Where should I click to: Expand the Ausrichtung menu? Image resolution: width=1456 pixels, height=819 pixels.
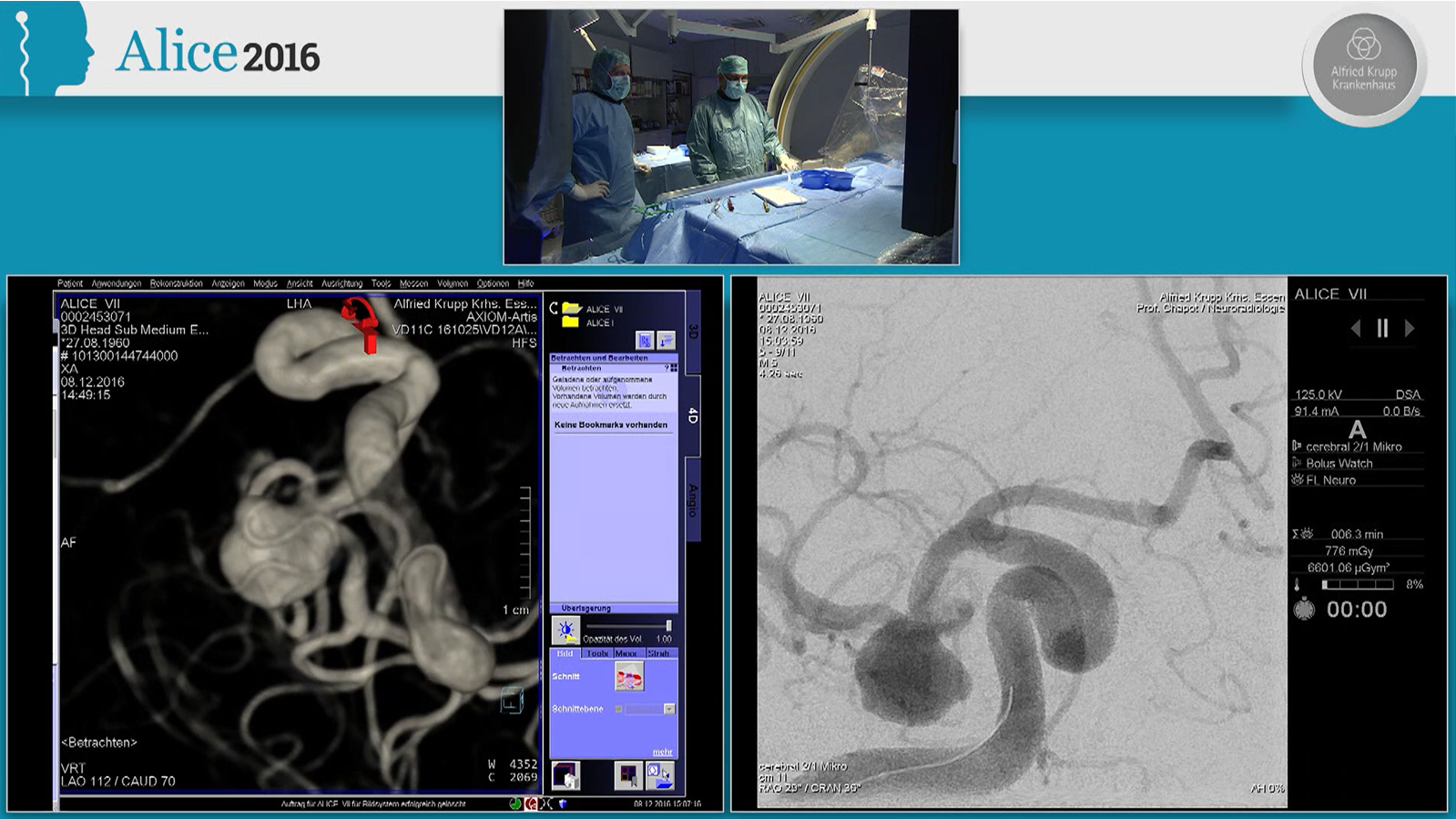(x=341, y=283)
